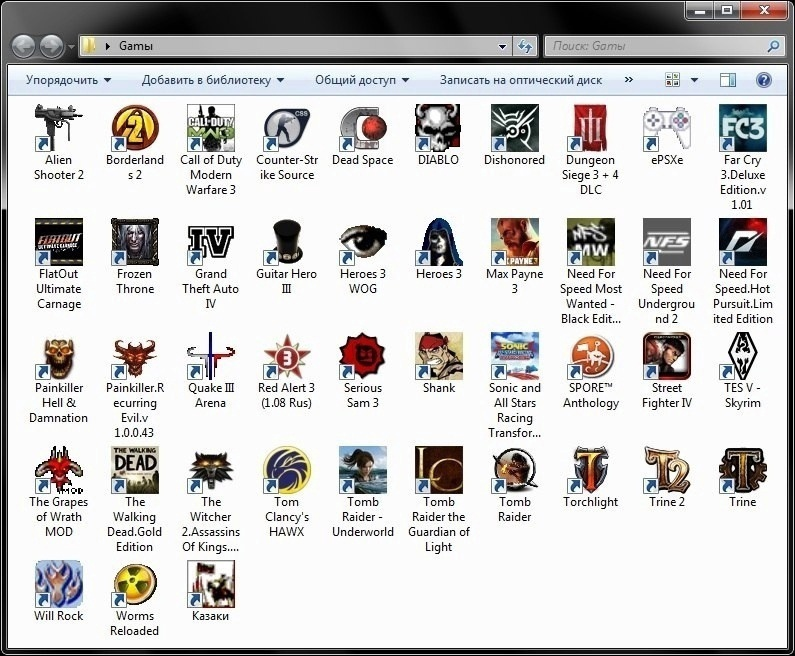This screenshot has height=656, width=795.
Task: Select the Alien Shooter 2 shortcut icon
Action: click(x=58, y=128)
